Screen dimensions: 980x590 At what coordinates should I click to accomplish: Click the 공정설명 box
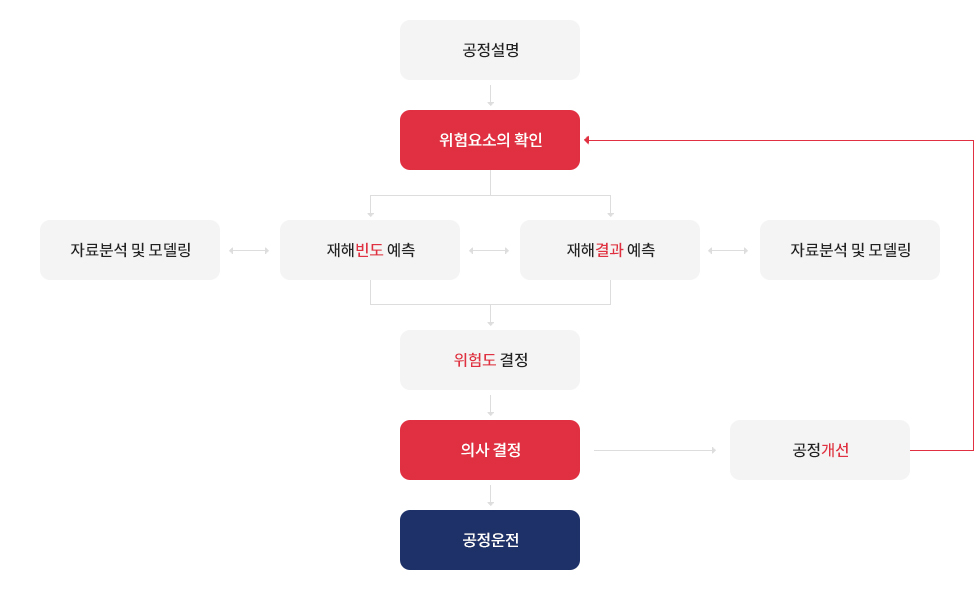(x=490, y=50)
